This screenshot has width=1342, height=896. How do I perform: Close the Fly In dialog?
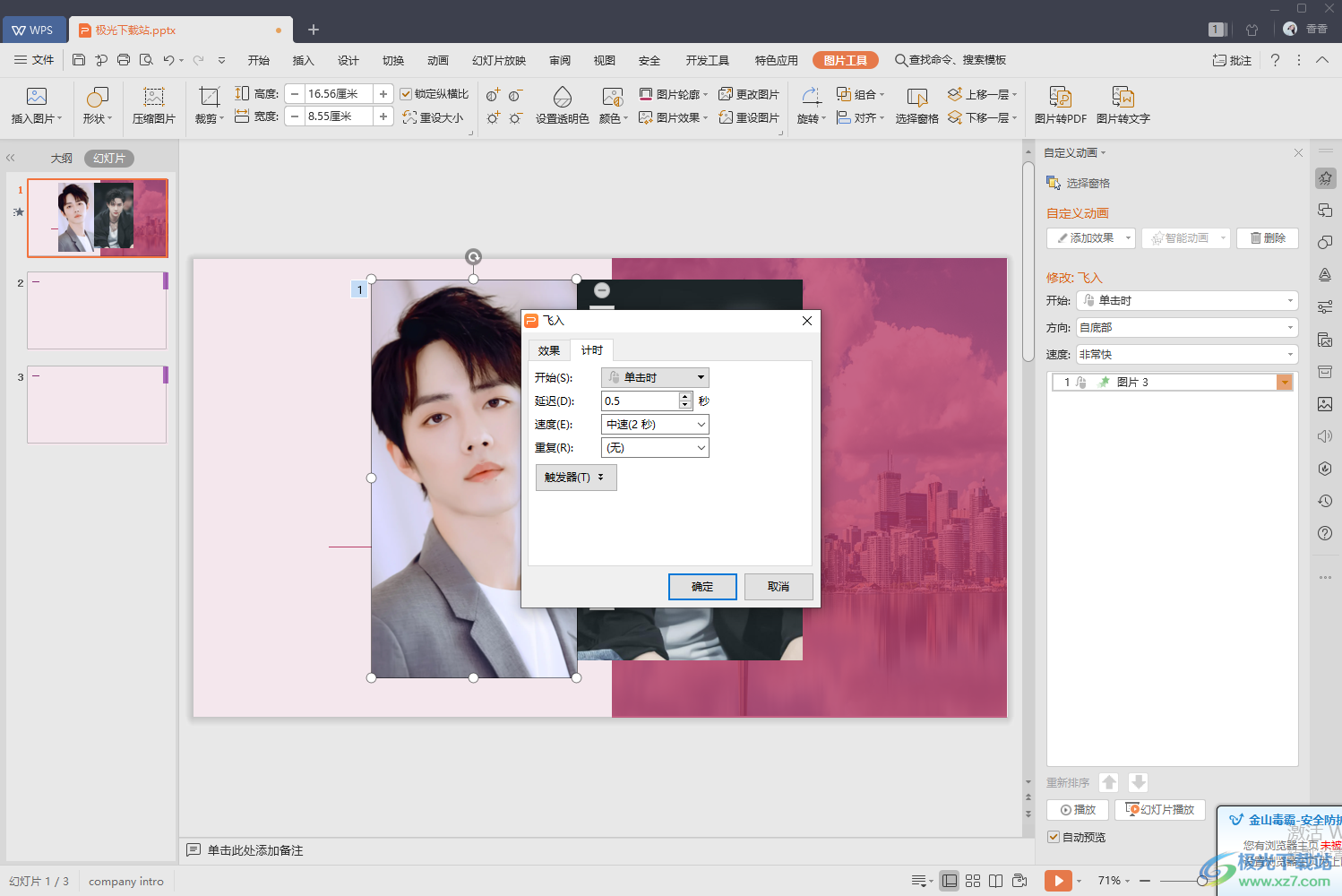tap(807, 321)
